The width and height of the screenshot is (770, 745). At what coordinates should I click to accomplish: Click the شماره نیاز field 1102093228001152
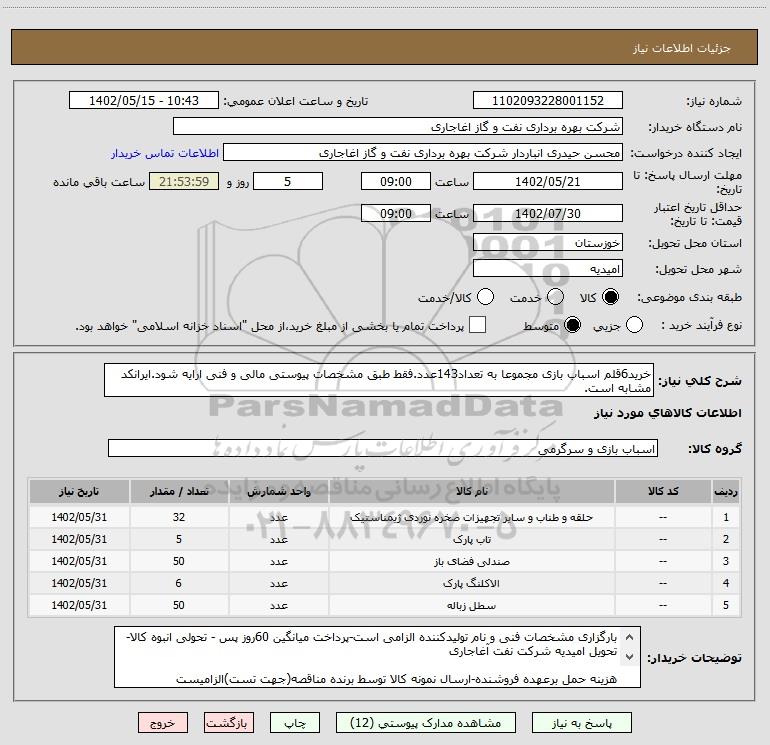(x=548, y=100)
